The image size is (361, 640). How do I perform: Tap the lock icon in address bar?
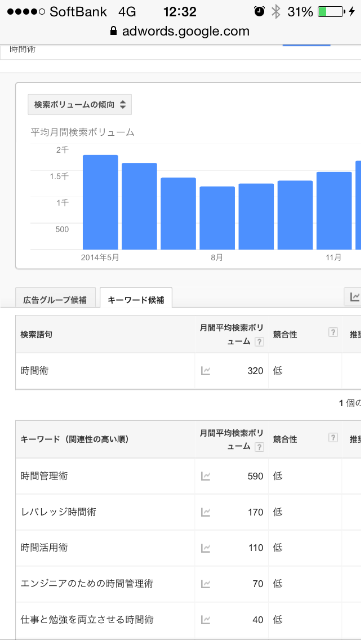(x=114, y=31)
